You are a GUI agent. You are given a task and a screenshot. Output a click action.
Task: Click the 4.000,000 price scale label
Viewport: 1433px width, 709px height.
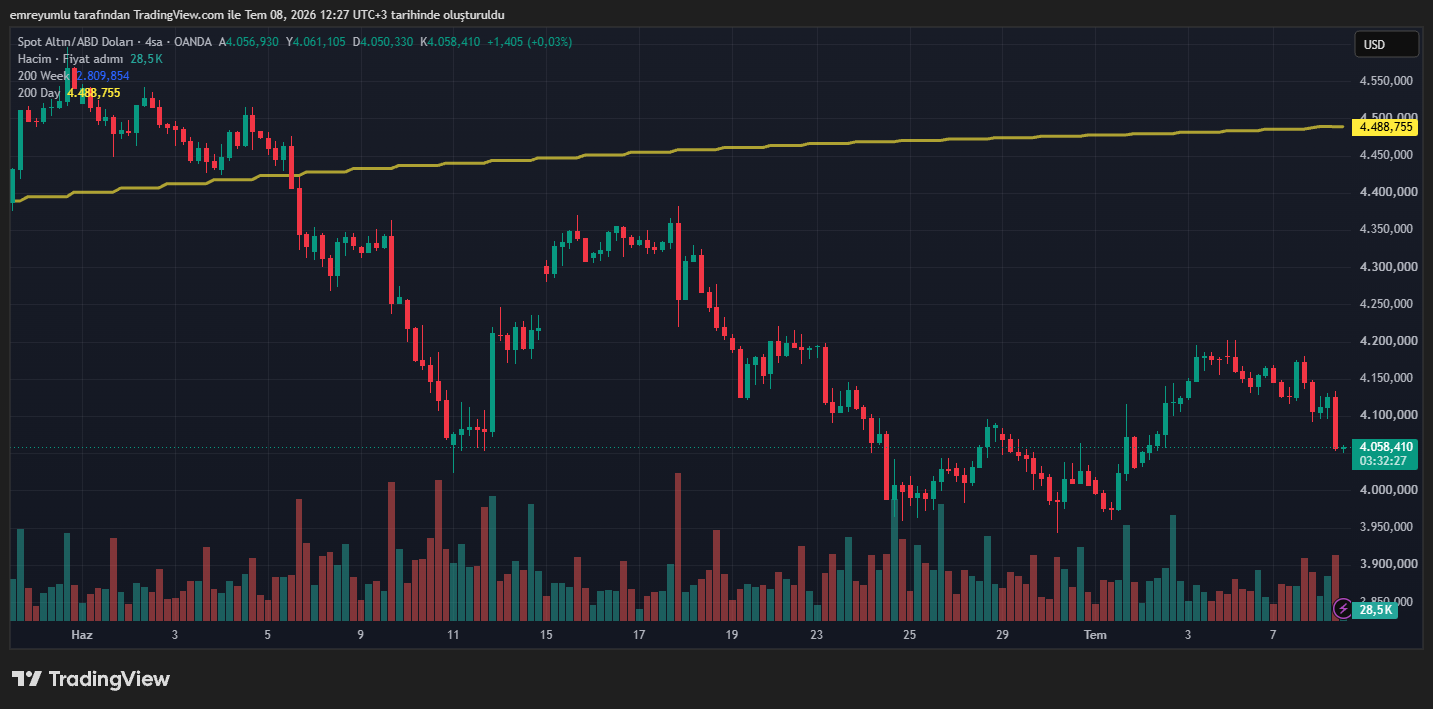coord(1386,490)
